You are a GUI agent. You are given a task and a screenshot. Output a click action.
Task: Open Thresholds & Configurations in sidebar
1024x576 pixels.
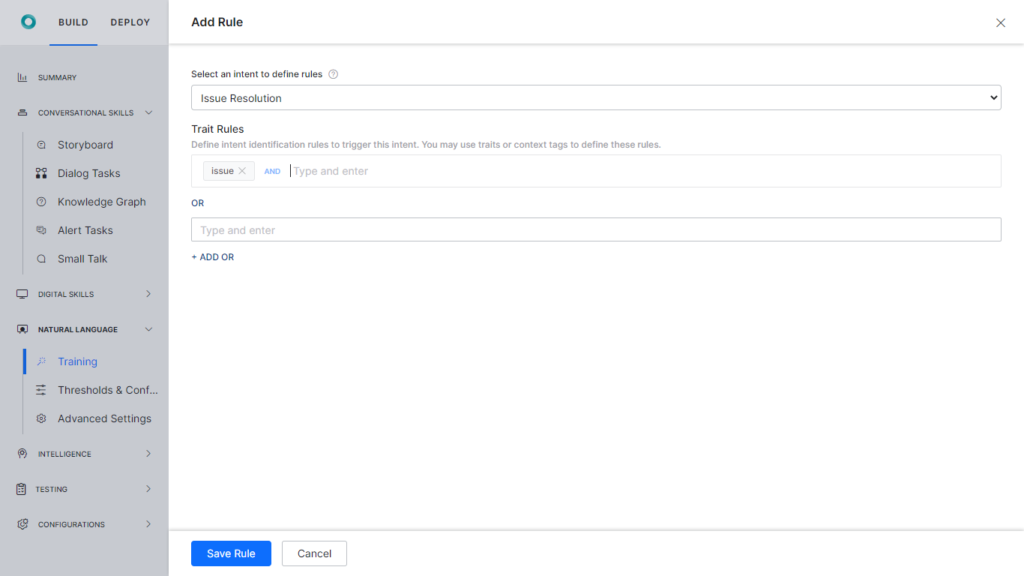click(x=107, y=390)
